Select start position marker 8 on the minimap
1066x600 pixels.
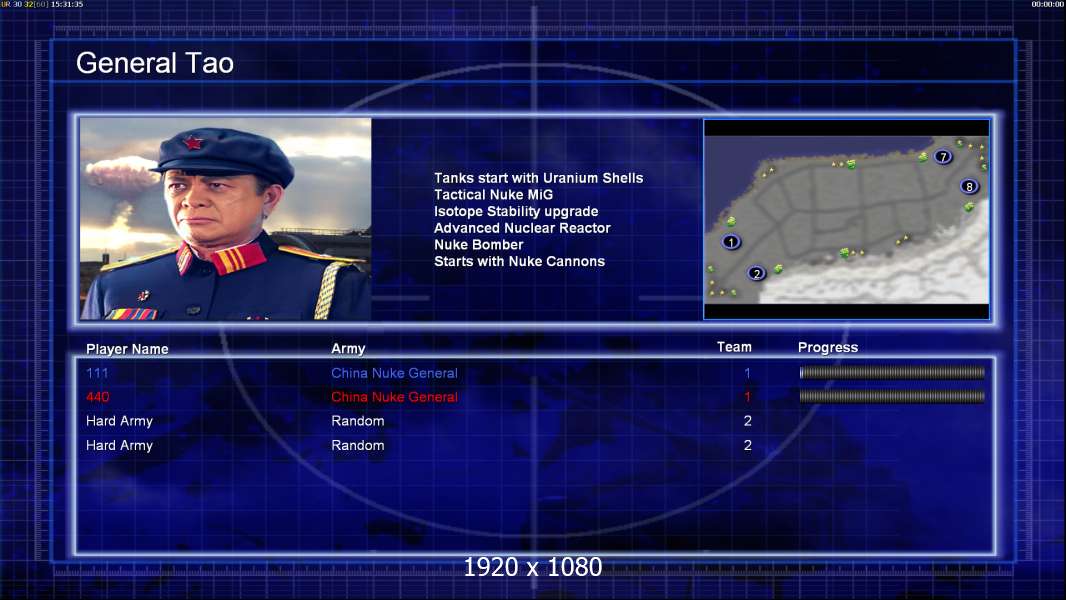[969, 186]
